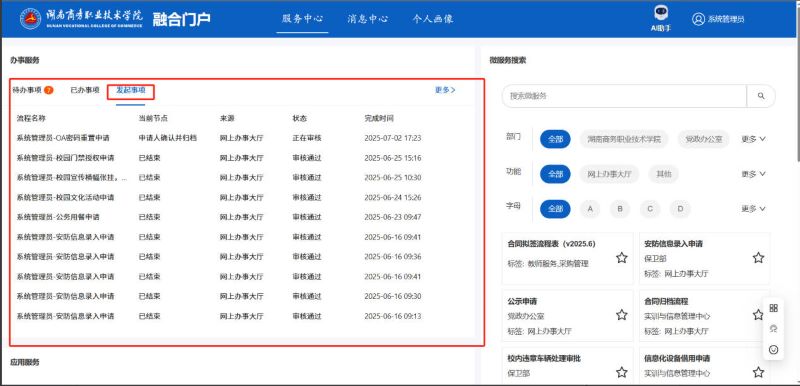800x386 pixels.
Task: Click the college logo emblem in header
Action: click(31, 18)
